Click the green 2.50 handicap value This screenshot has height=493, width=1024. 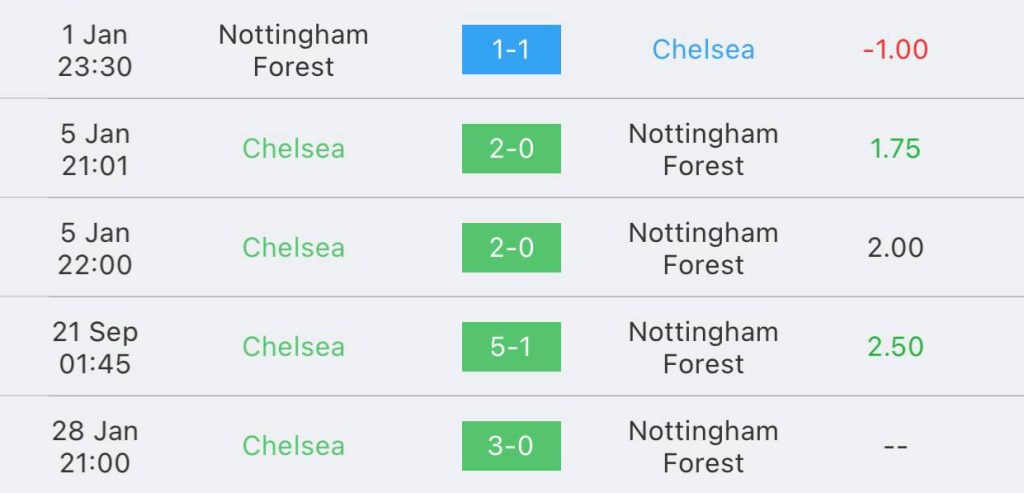[x=895, y=347]
